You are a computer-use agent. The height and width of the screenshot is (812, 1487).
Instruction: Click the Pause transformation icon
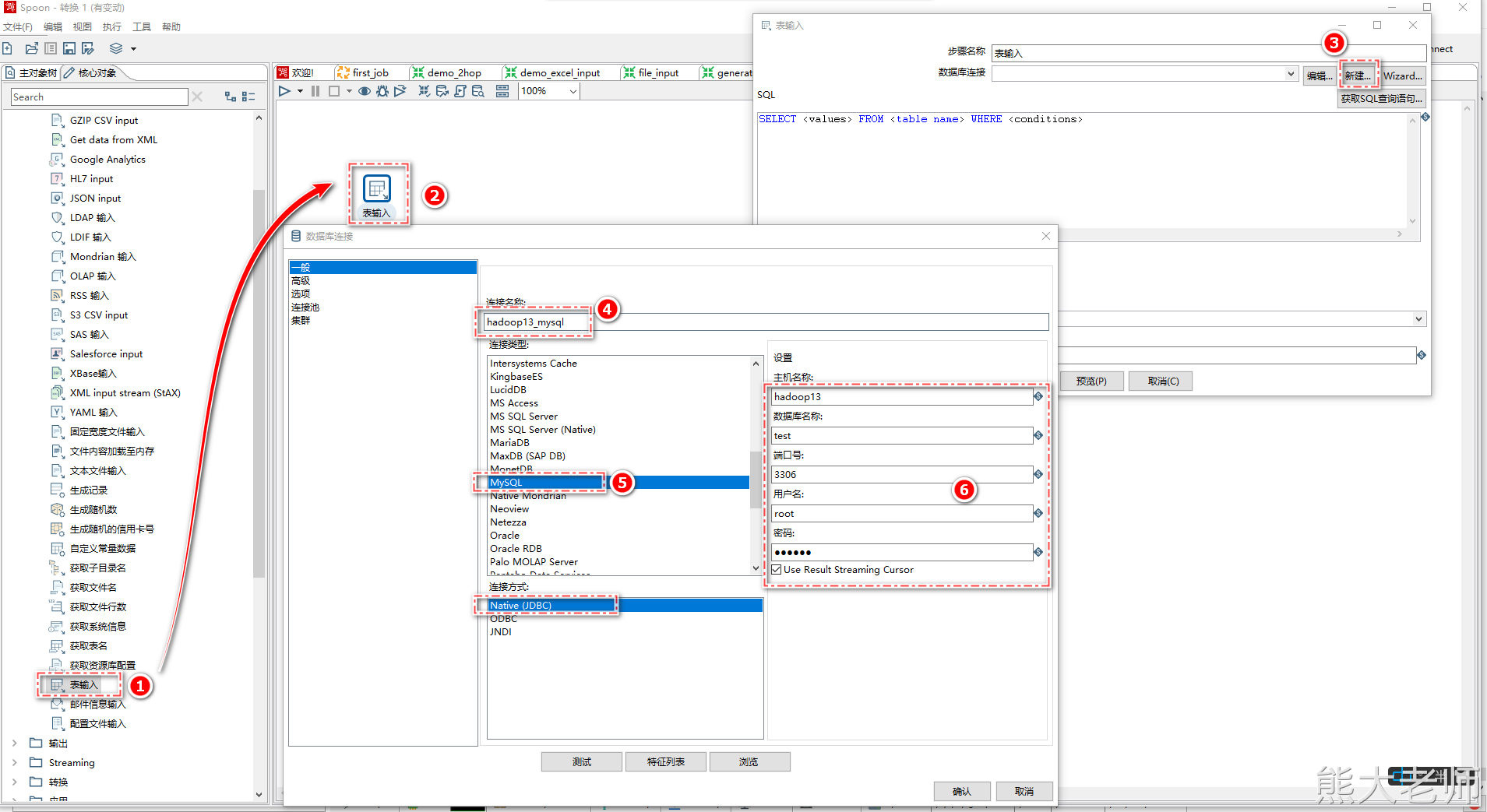pyautogui.click(x=315, y=92)
